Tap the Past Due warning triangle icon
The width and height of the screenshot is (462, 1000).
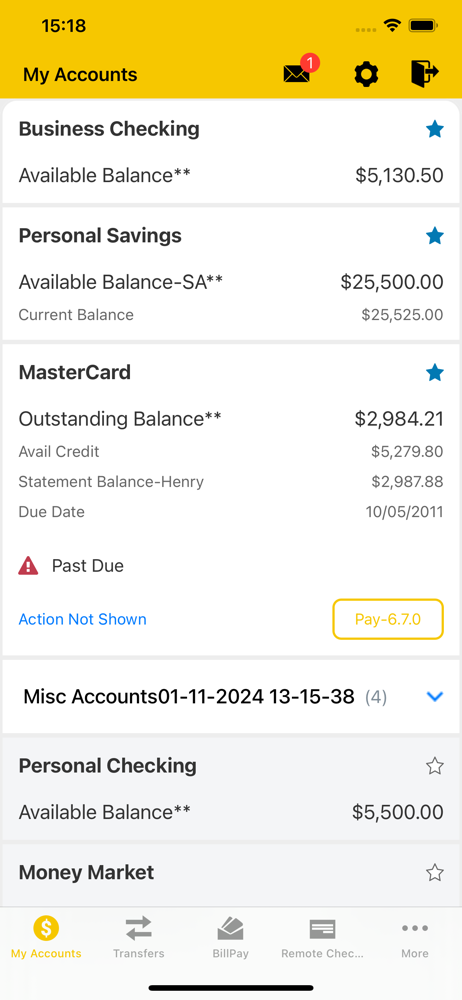[x=28, y=566]
